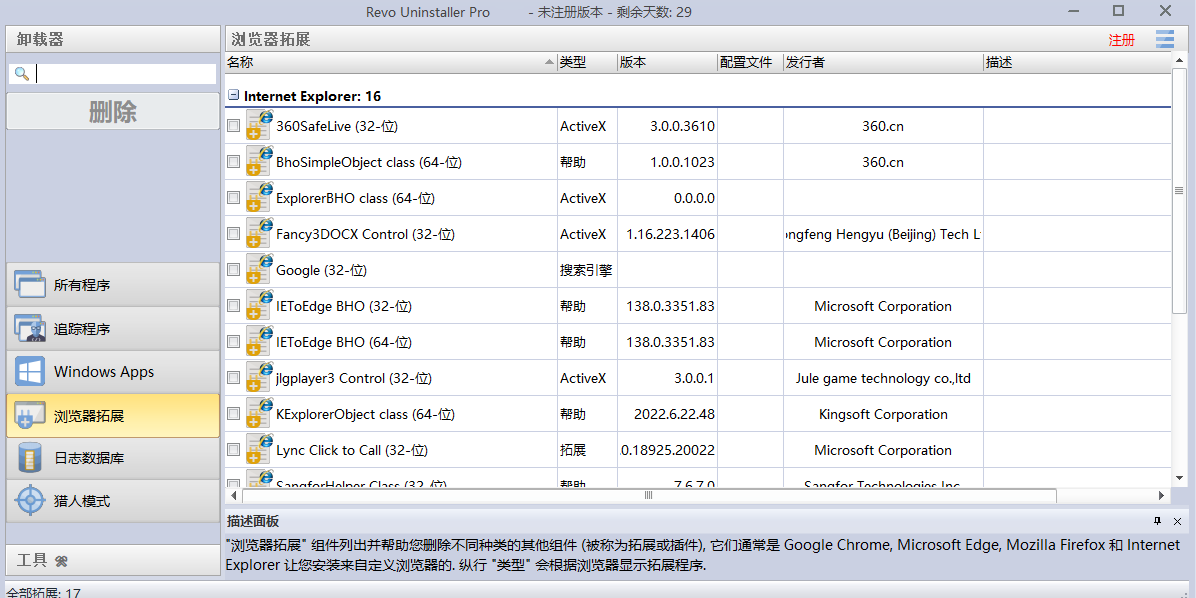
Task: Pin the 描述面板 panel using pin icon
Action: (x=1157, y=521)
